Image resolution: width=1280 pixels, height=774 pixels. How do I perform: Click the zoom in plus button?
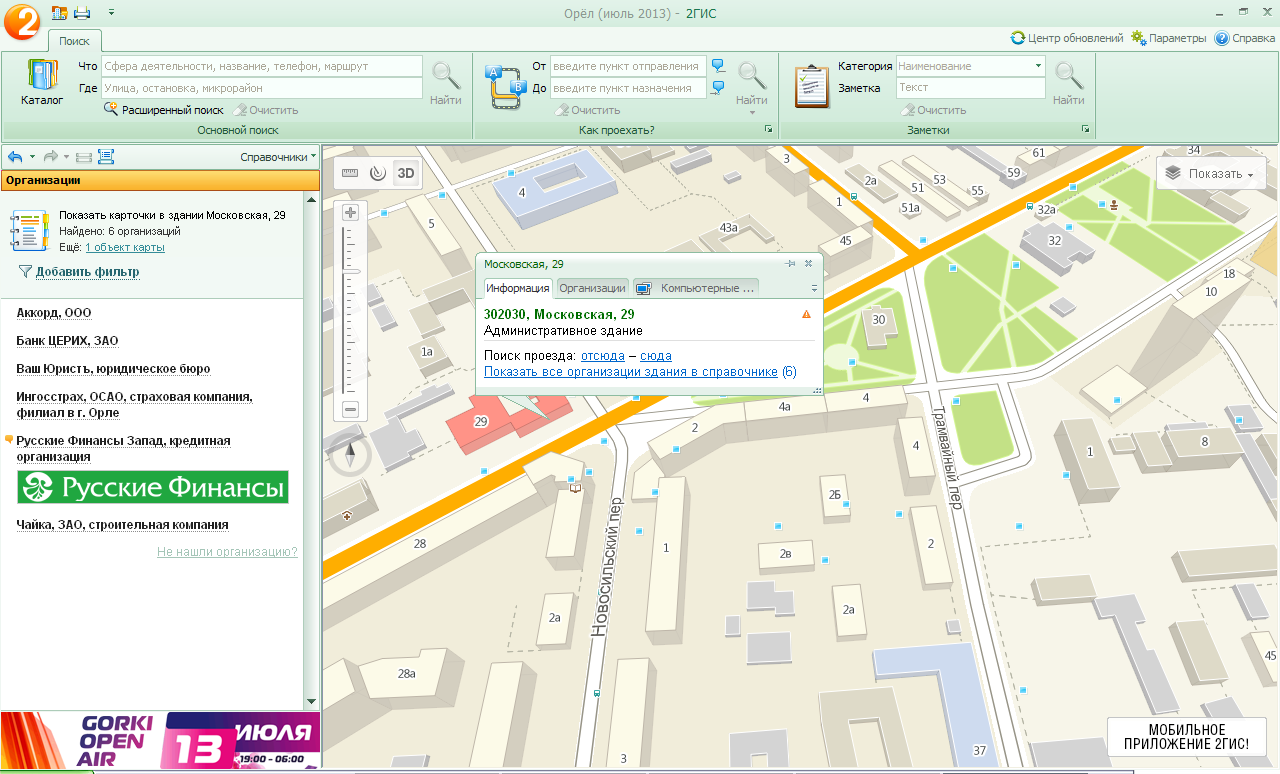[x=350, y=212]
